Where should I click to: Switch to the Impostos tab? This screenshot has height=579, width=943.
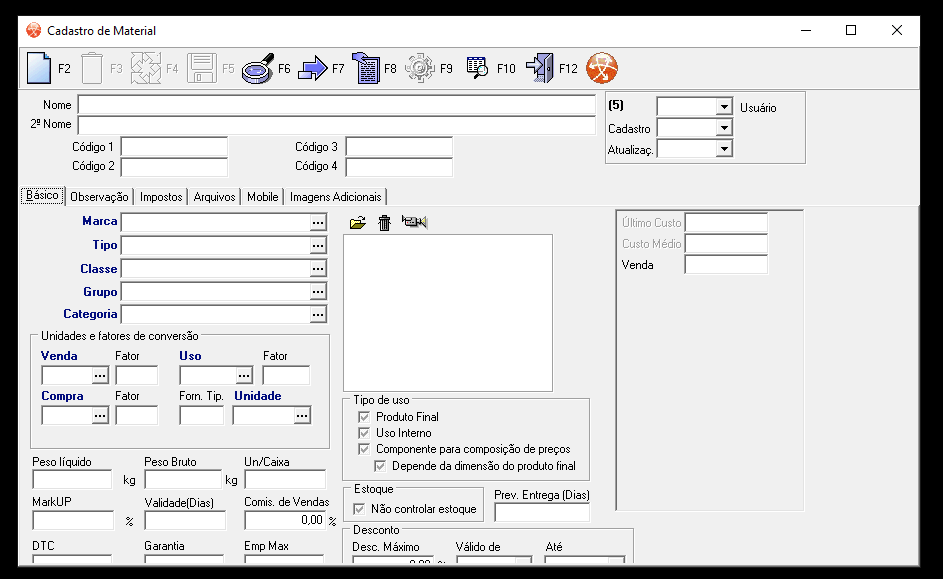point(160,196)
